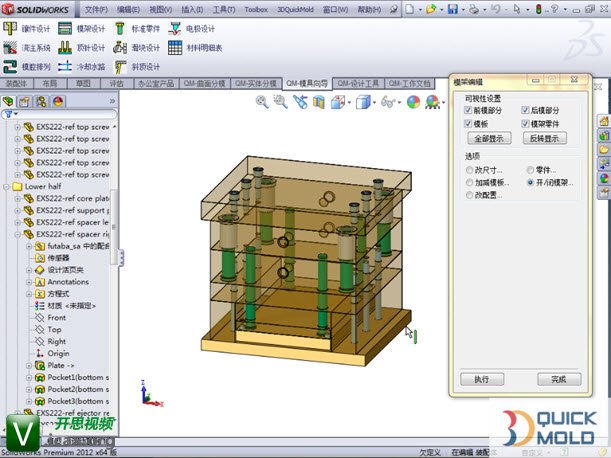611x458 pixels.
Task: Open the 3DQuickMold menu
Action: pyautogui.click(x=295, y=9)
